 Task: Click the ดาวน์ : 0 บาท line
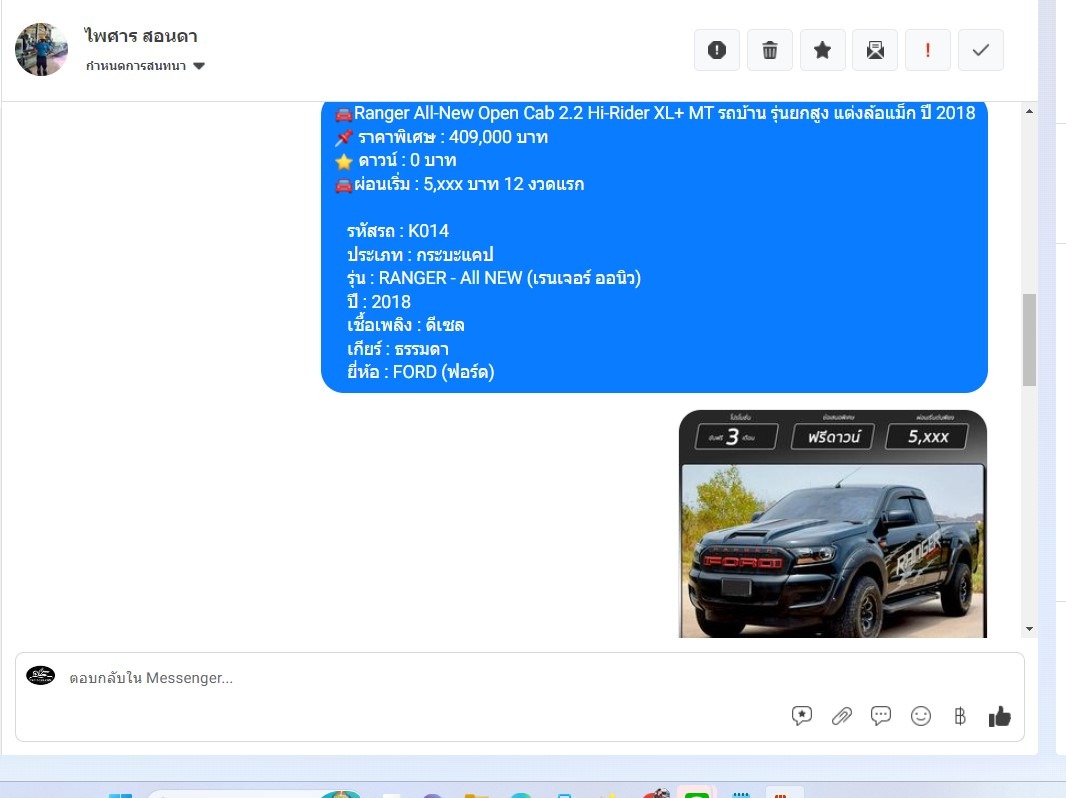(x=396, y=160)
